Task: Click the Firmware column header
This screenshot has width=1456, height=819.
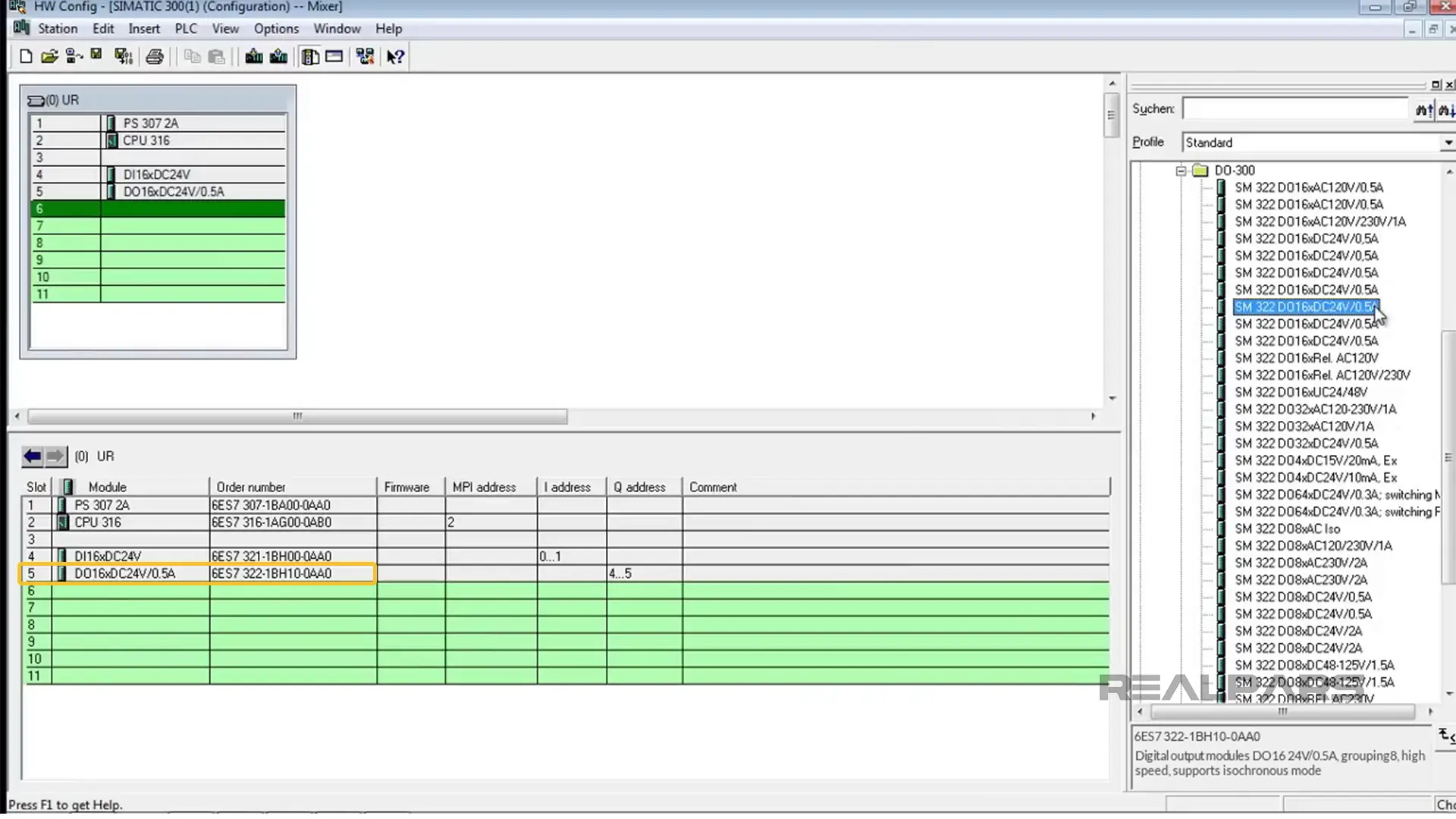Action: point(410,487)
